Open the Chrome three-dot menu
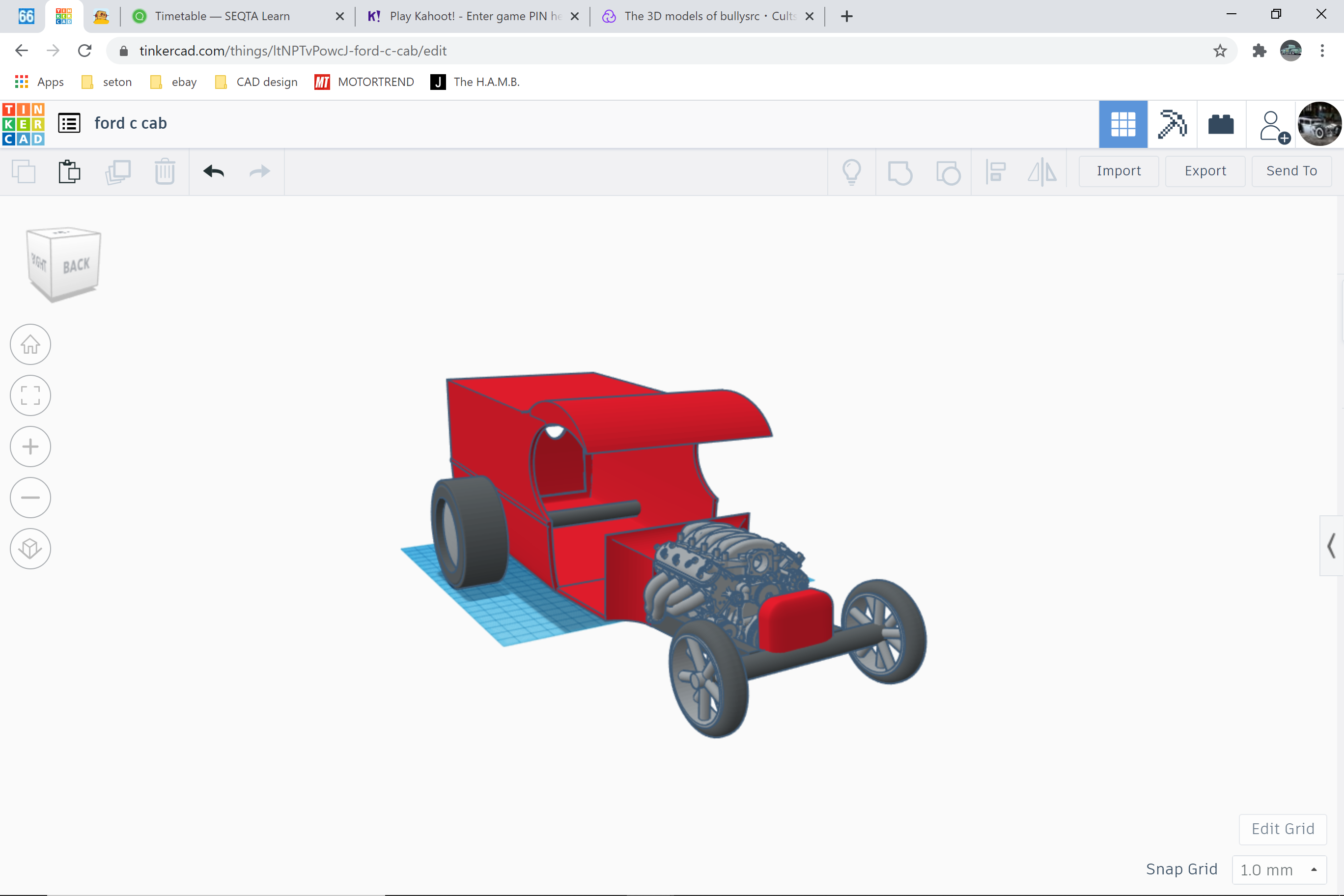 point(1322,51)
